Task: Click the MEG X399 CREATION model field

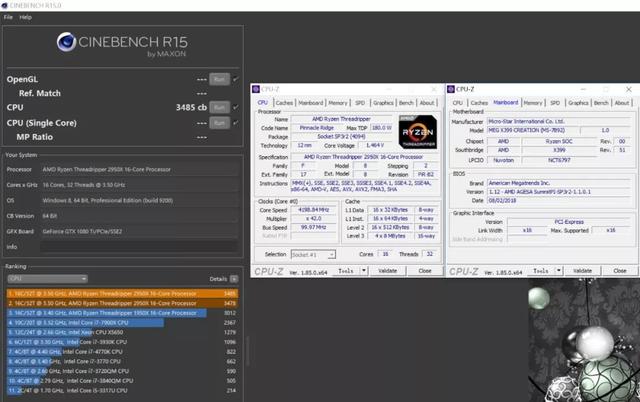Action: [x=533, y=130]
